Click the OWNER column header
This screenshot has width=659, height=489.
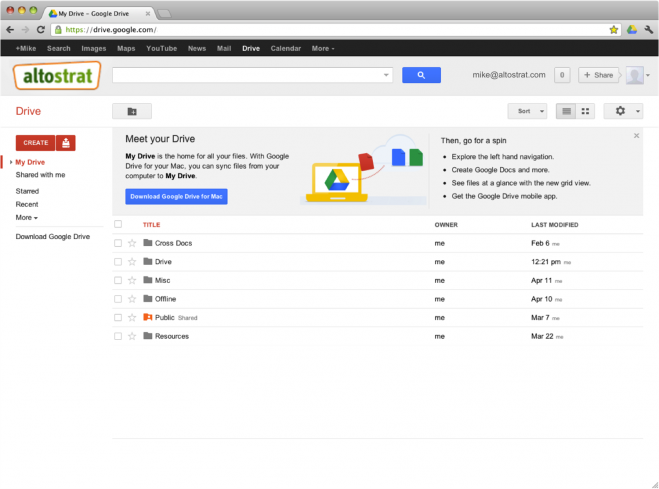(x=446, y=225)
